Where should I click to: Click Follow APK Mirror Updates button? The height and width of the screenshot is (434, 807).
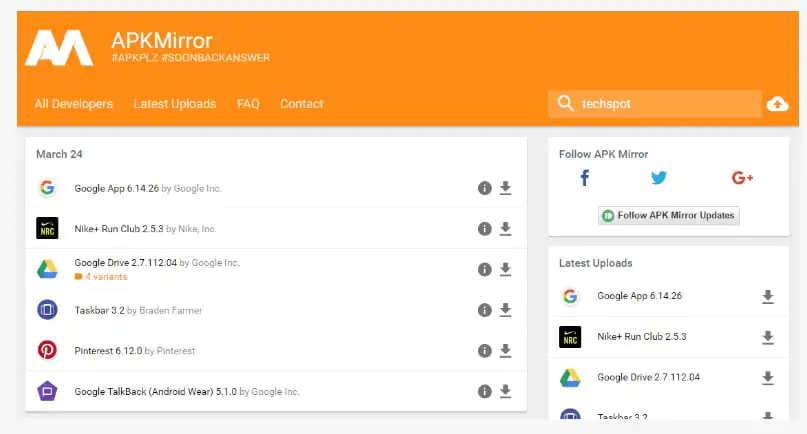(668, 215)
